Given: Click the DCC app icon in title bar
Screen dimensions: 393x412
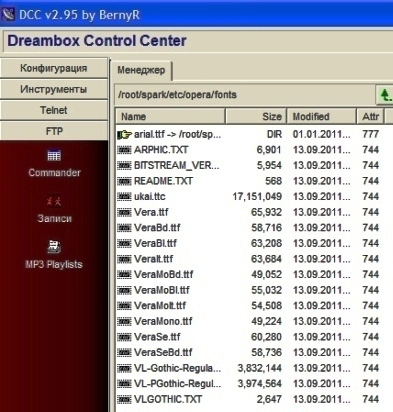Looking at the screenshot, I should [8, 14].
